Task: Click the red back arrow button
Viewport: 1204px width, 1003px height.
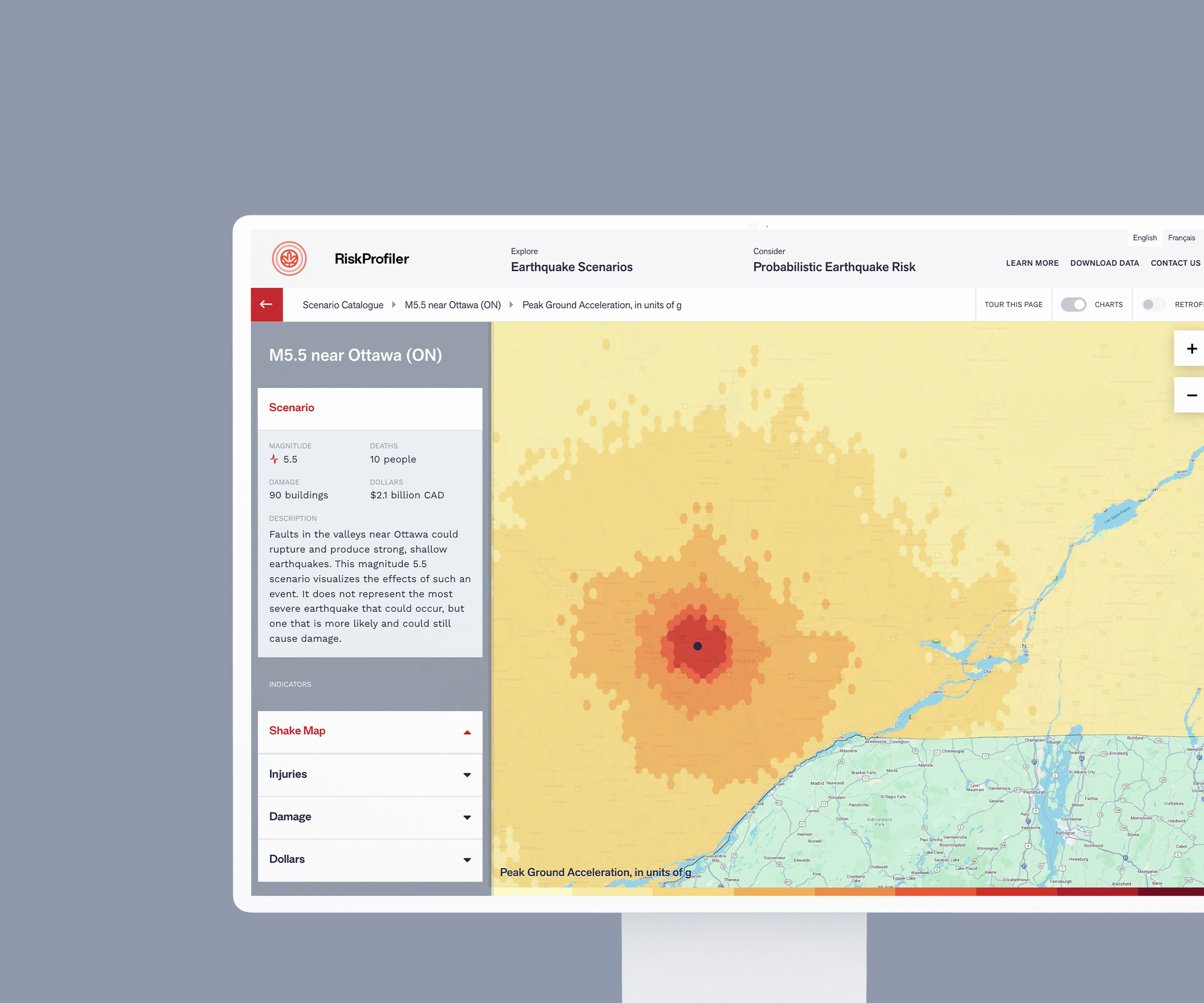Action: (267, 304)
